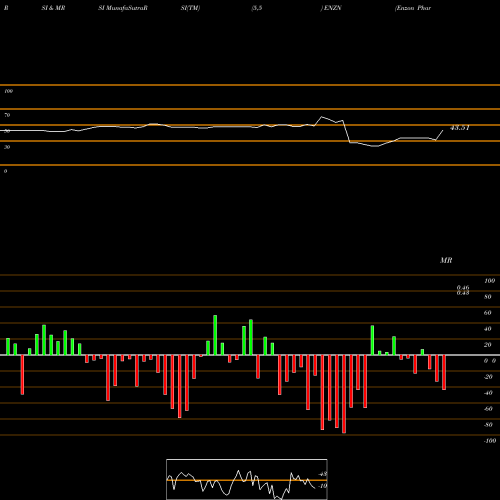
Task: Click the 60 label on histogram scale
Action: pyautogui.click(x=488, y=313)
